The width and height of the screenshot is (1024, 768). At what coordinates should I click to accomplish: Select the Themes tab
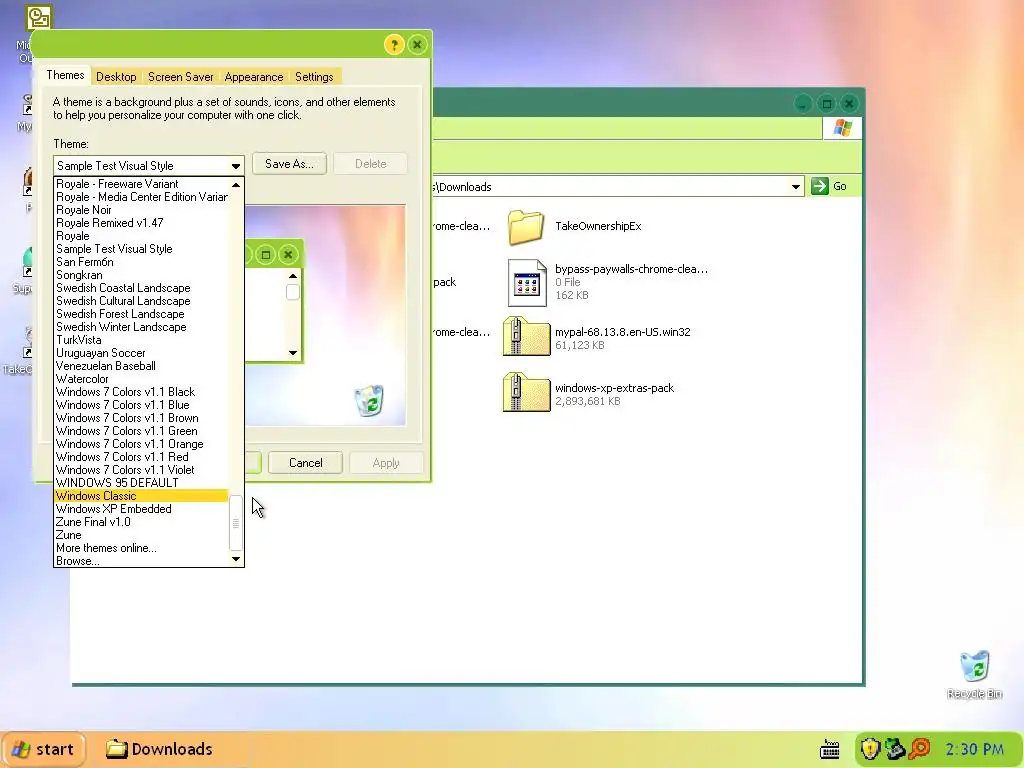click(65, 75)
